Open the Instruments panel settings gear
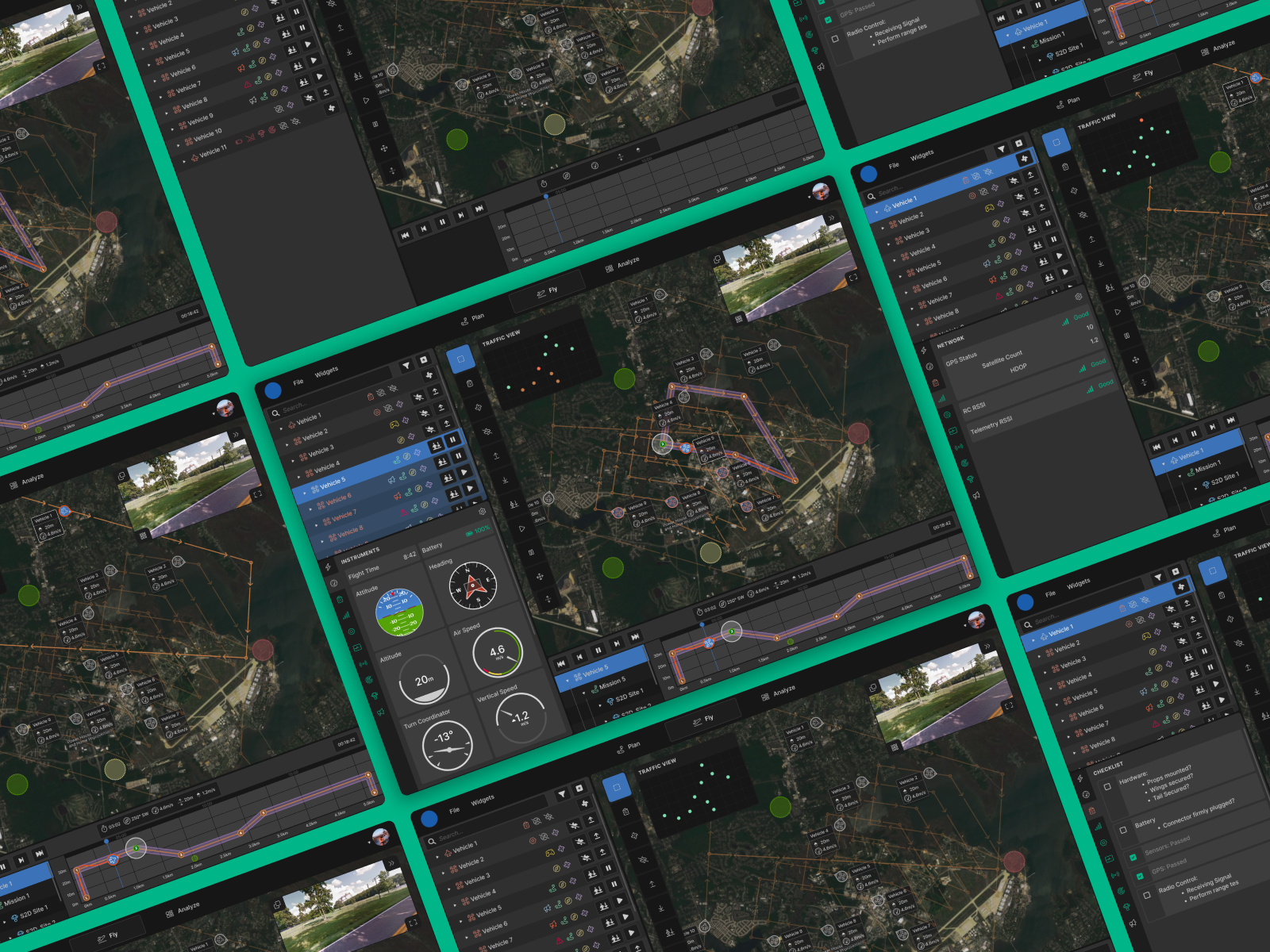1270x952 pixels. tap(482, 511)
